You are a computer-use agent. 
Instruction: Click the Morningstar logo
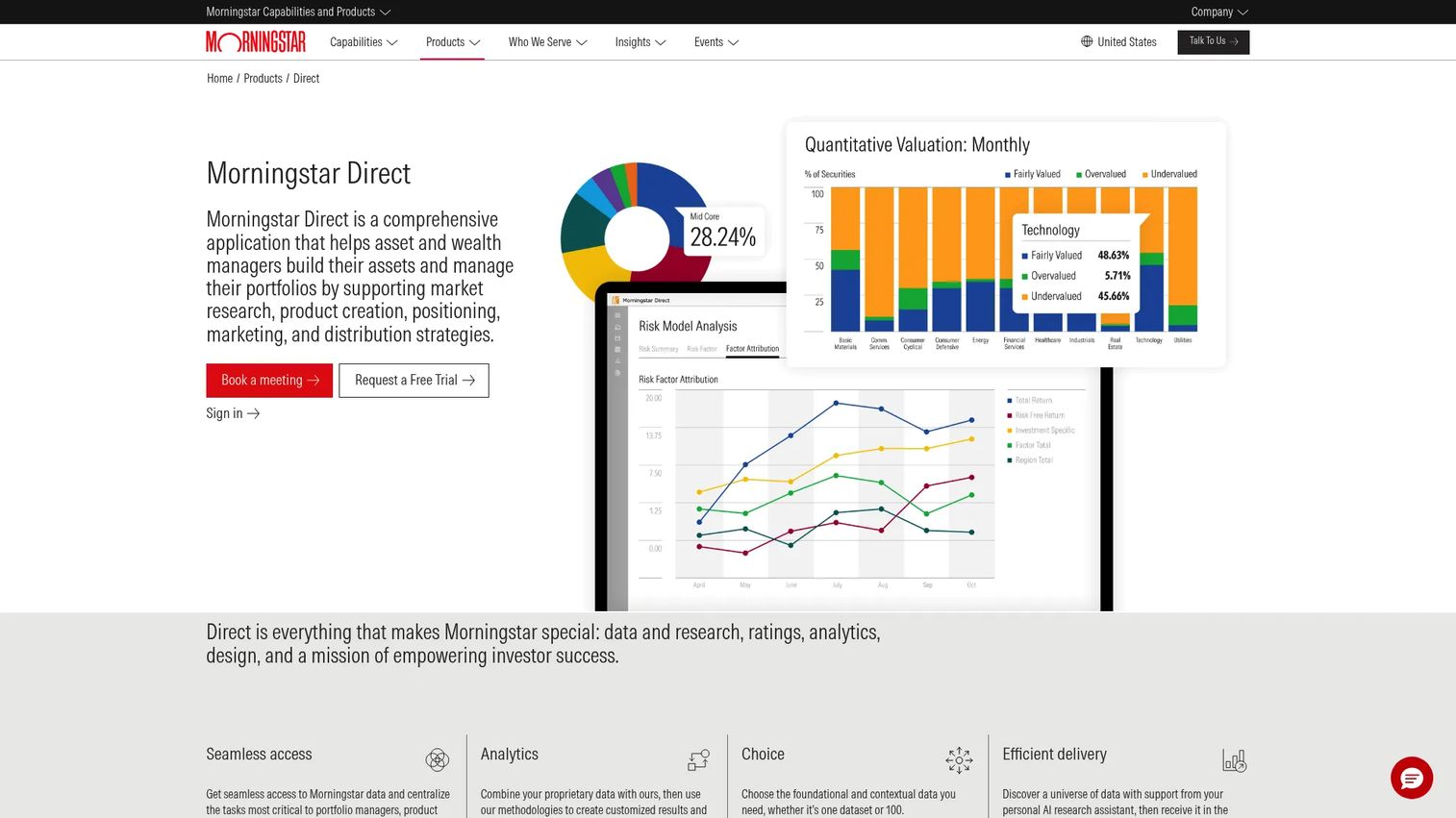[256, 42]
